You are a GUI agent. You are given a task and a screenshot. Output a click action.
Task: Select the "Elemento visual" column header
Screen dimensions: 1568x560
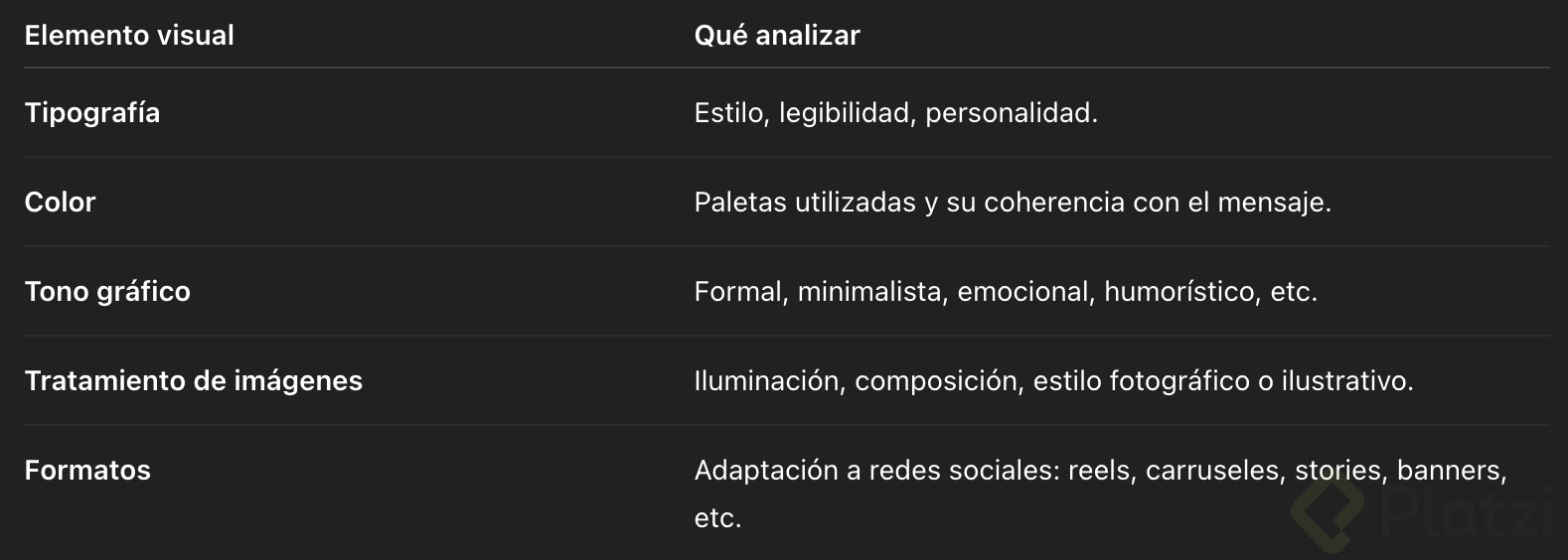[x=129, y=36]
